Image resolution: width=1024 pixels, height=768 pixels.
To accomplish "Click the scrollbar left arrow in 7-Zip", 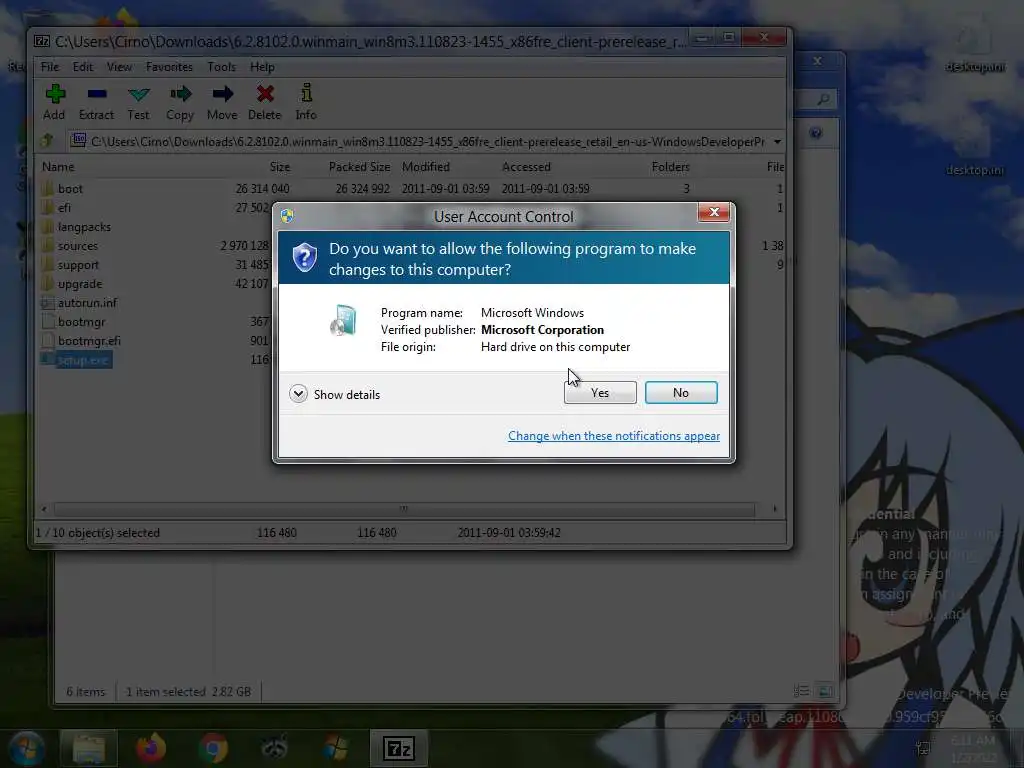I will 44,508.
